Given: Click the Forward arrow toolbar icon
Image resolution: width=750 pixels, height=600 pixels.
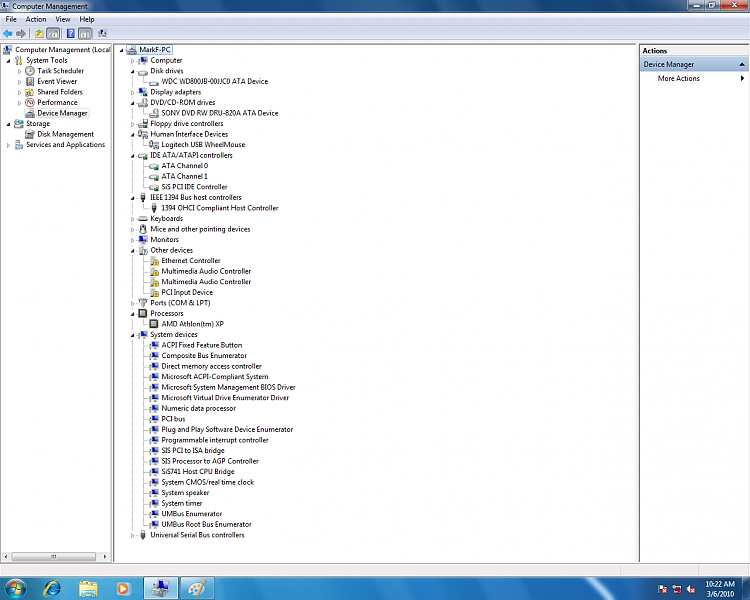Looking at the screenshot, I should click(x=21, y=33).
